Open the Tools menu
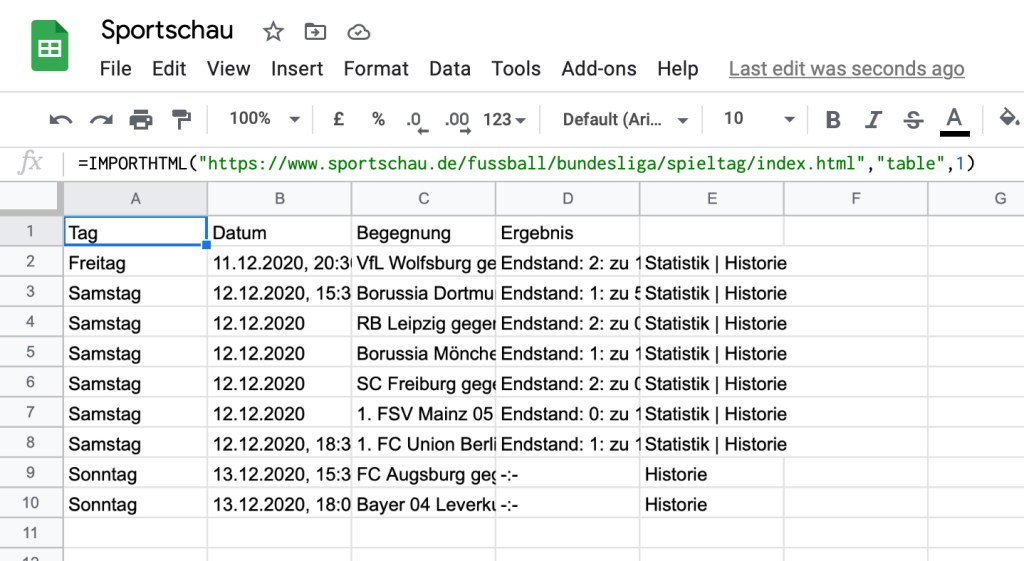This screenshot has height=561, width=1024. point(516,69)
